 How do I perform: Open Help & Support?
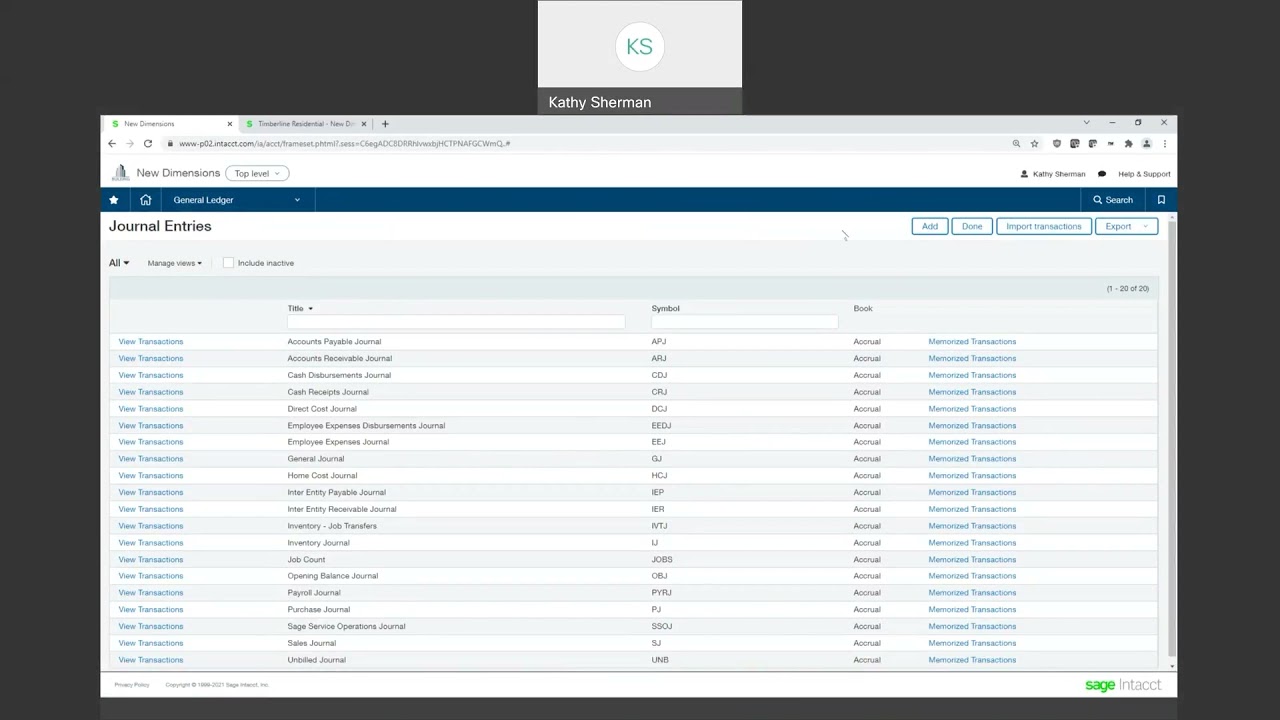click(x=1144, y=174)
